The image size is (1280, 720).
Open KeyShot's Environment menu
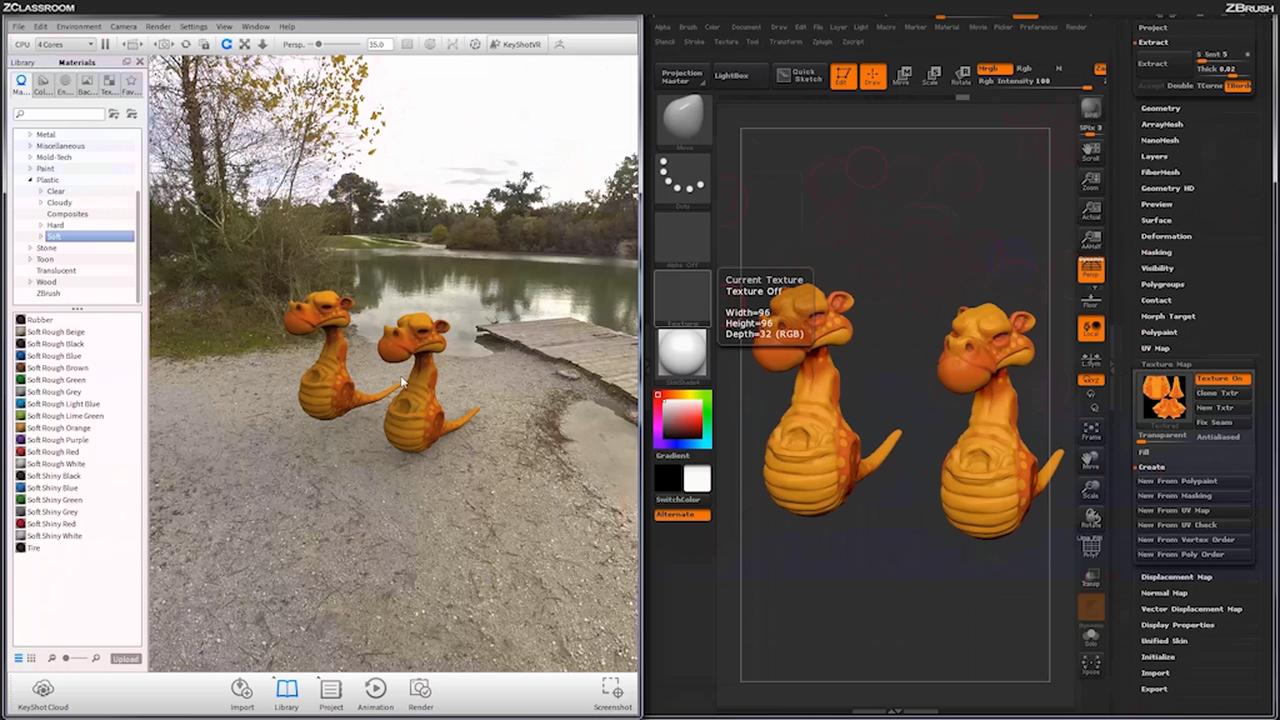(x=78, y=26)
